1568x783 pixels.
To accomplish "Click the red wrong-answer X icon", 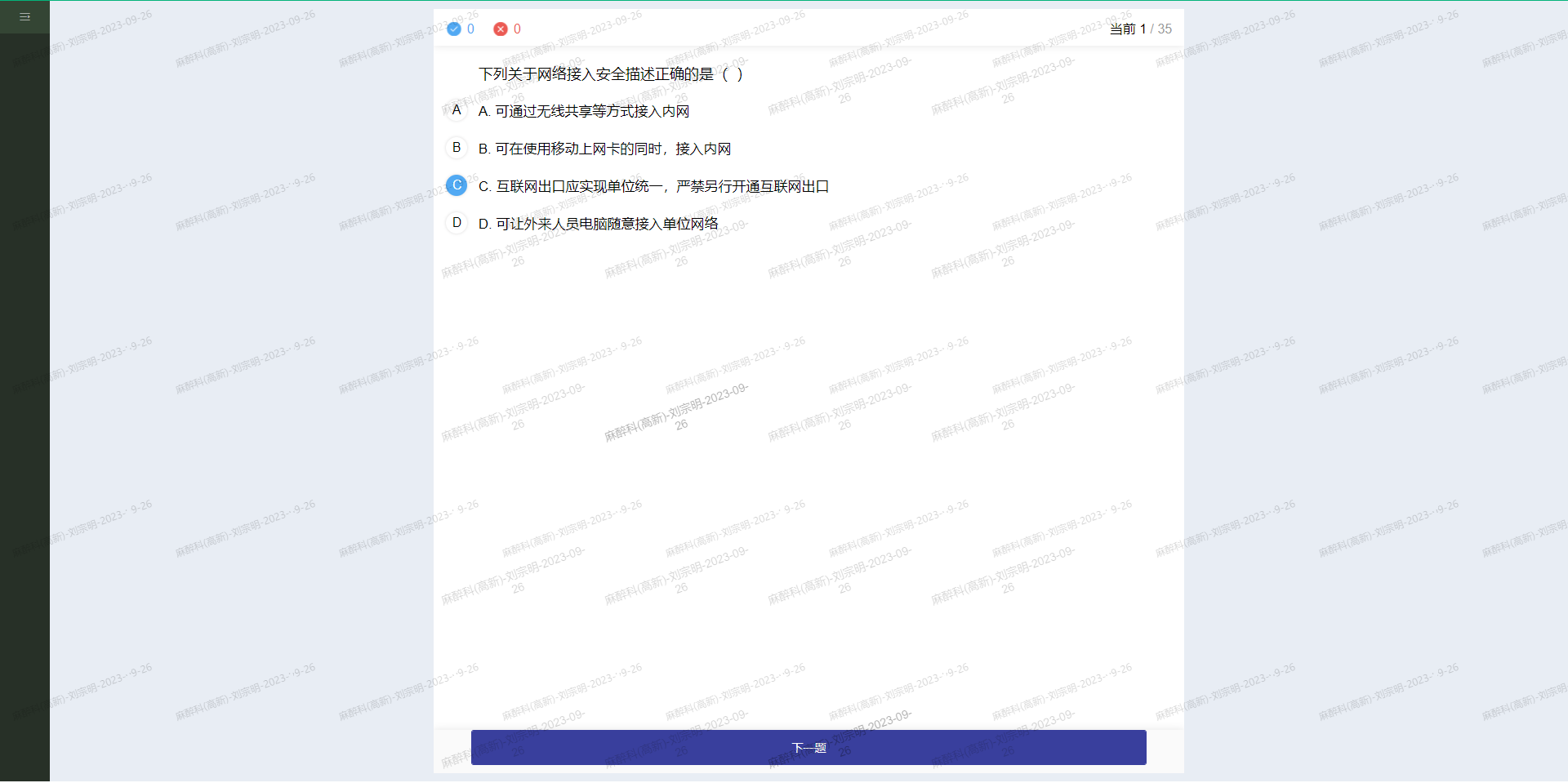I will (501, 29).
